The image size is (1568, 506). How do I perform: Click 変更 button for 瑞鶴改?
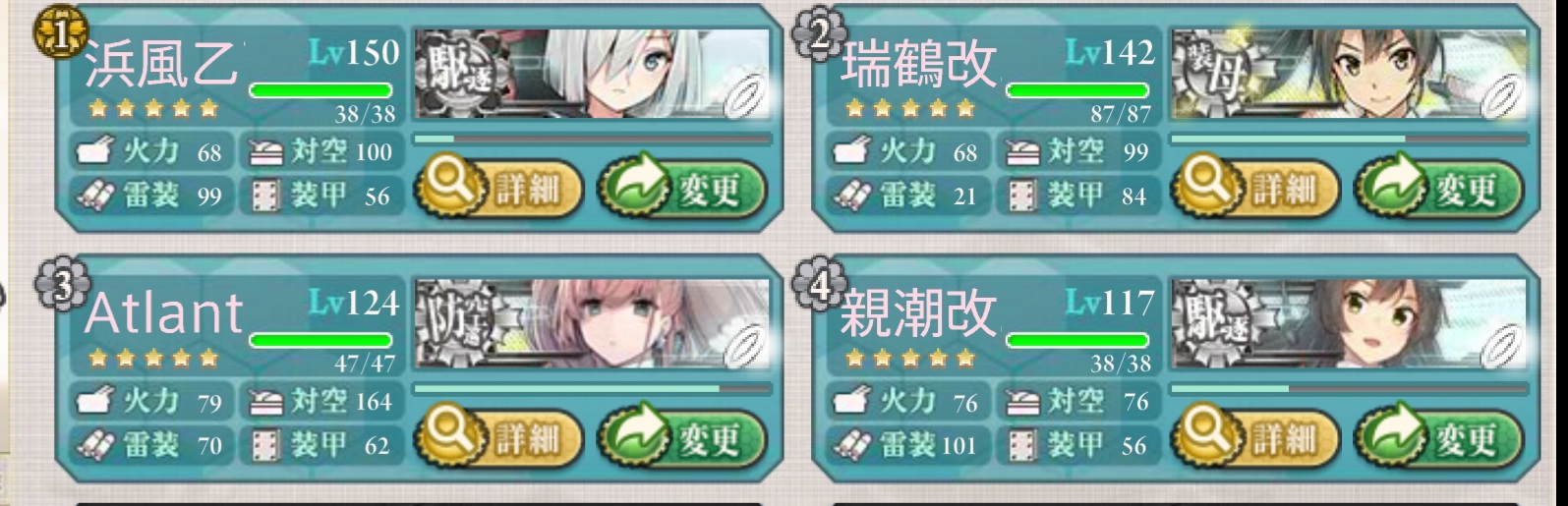point(1439,187)
